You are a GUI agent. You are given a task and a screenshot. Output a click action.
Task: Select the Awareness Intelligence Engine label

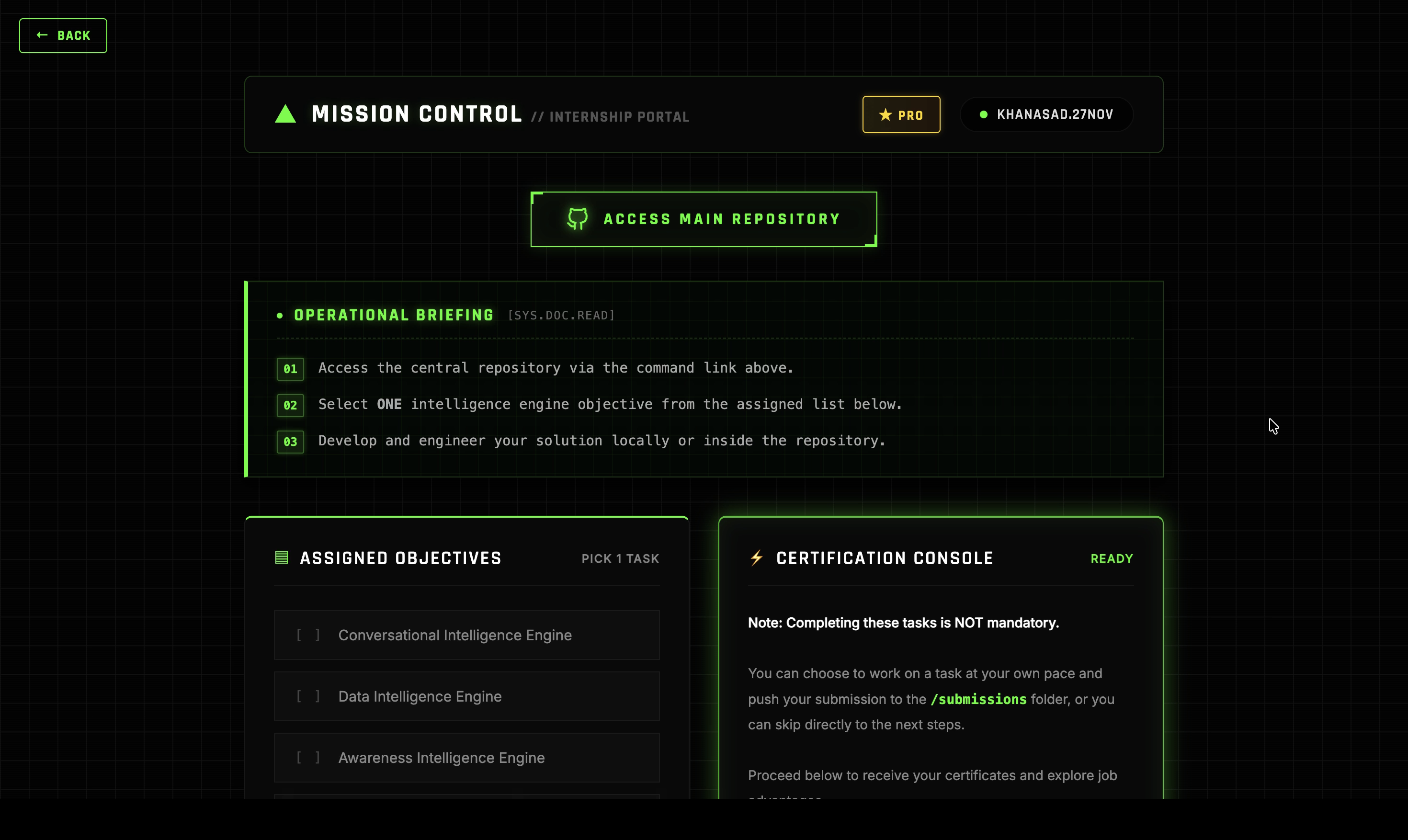click(442, 757)
